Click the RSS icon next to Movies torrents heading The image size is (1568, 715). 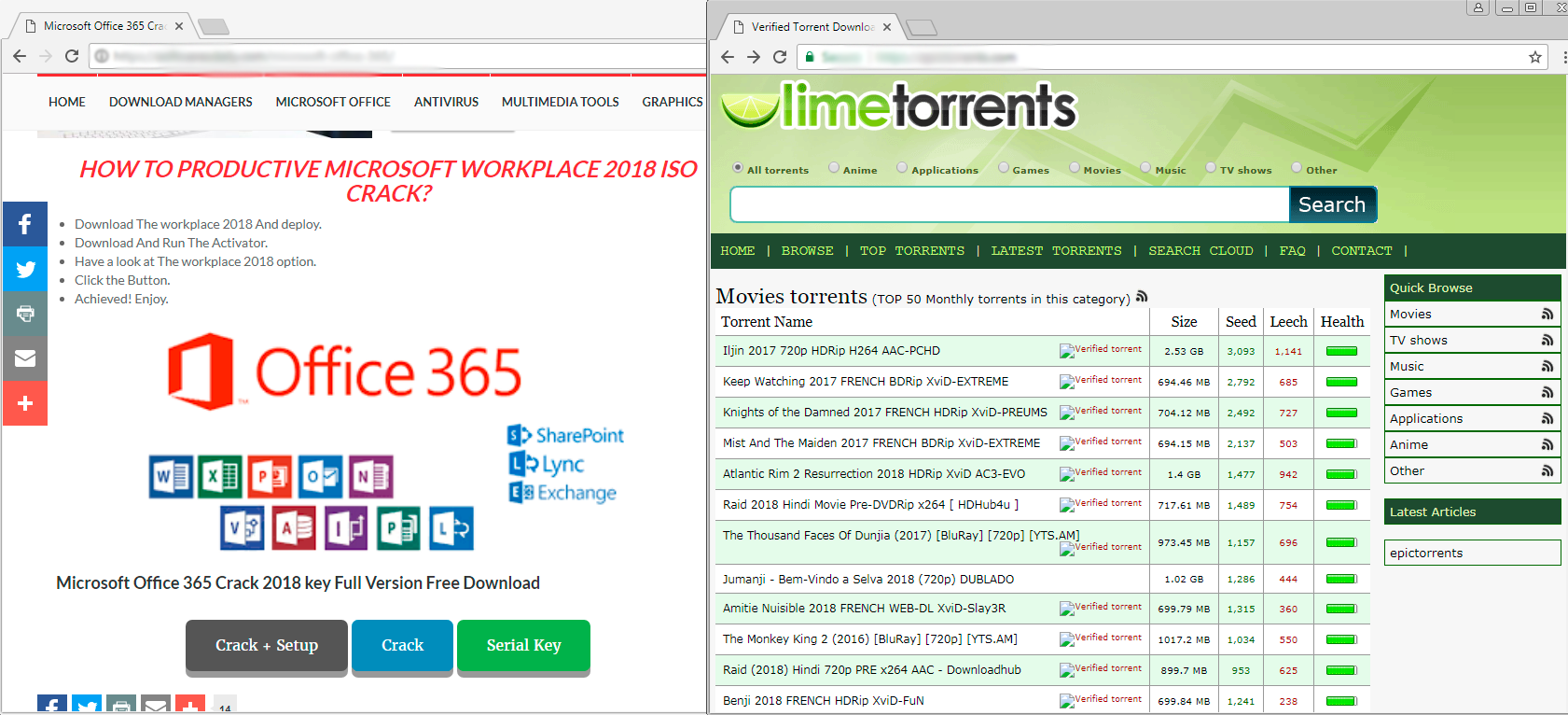click(1142, 297)
